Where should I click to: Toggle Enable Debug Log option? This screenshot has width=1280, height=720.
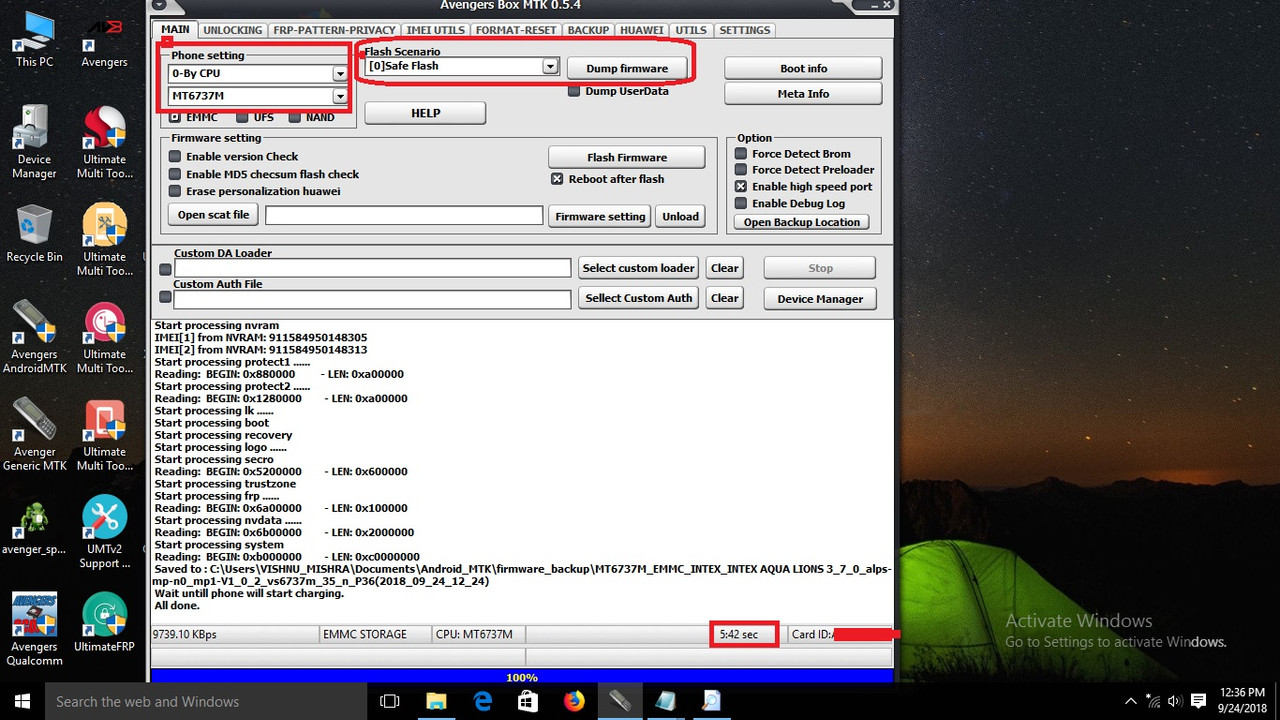741,203
